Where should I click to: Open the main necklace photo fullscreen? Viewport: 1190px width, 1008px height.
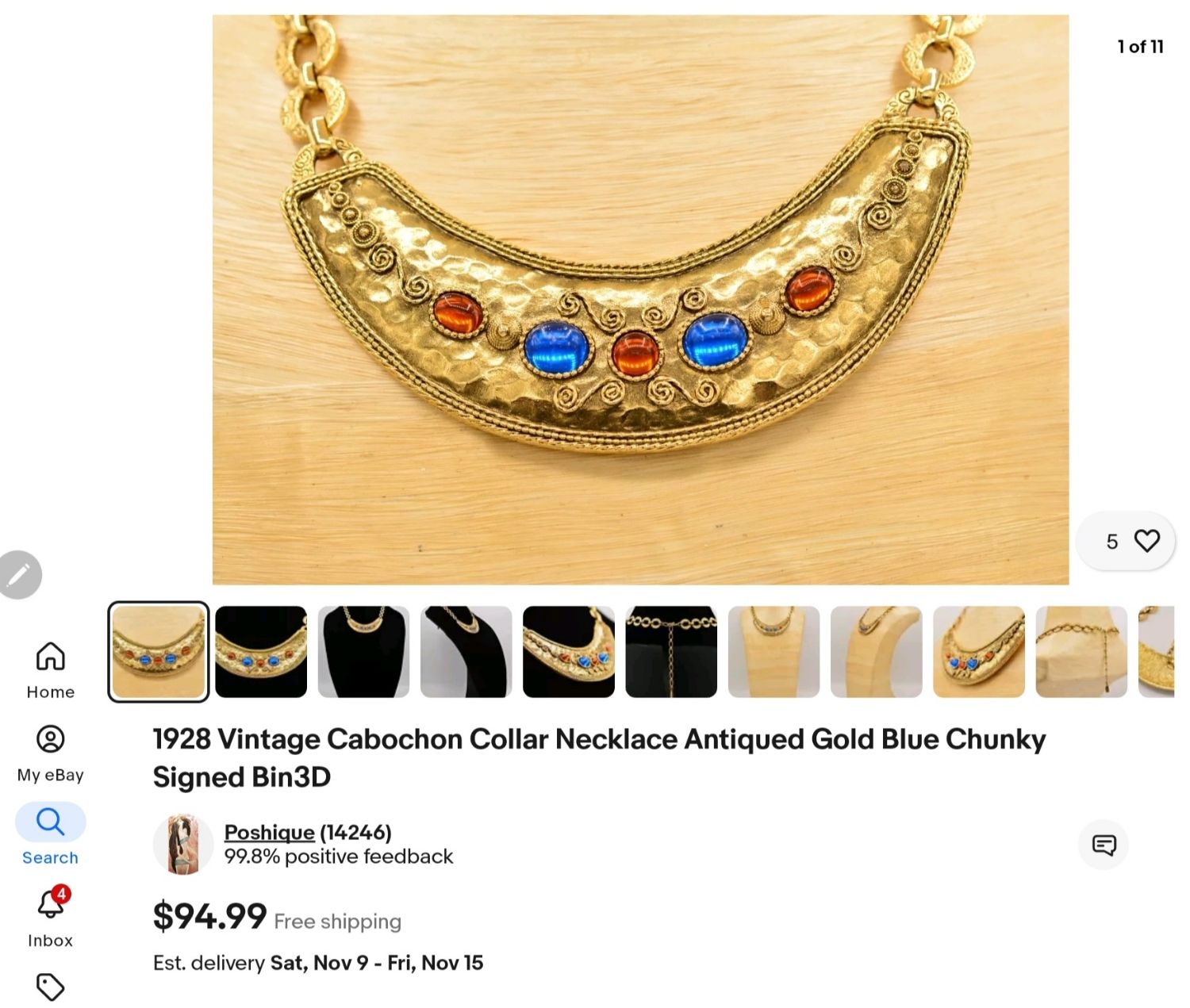point(640,300)
